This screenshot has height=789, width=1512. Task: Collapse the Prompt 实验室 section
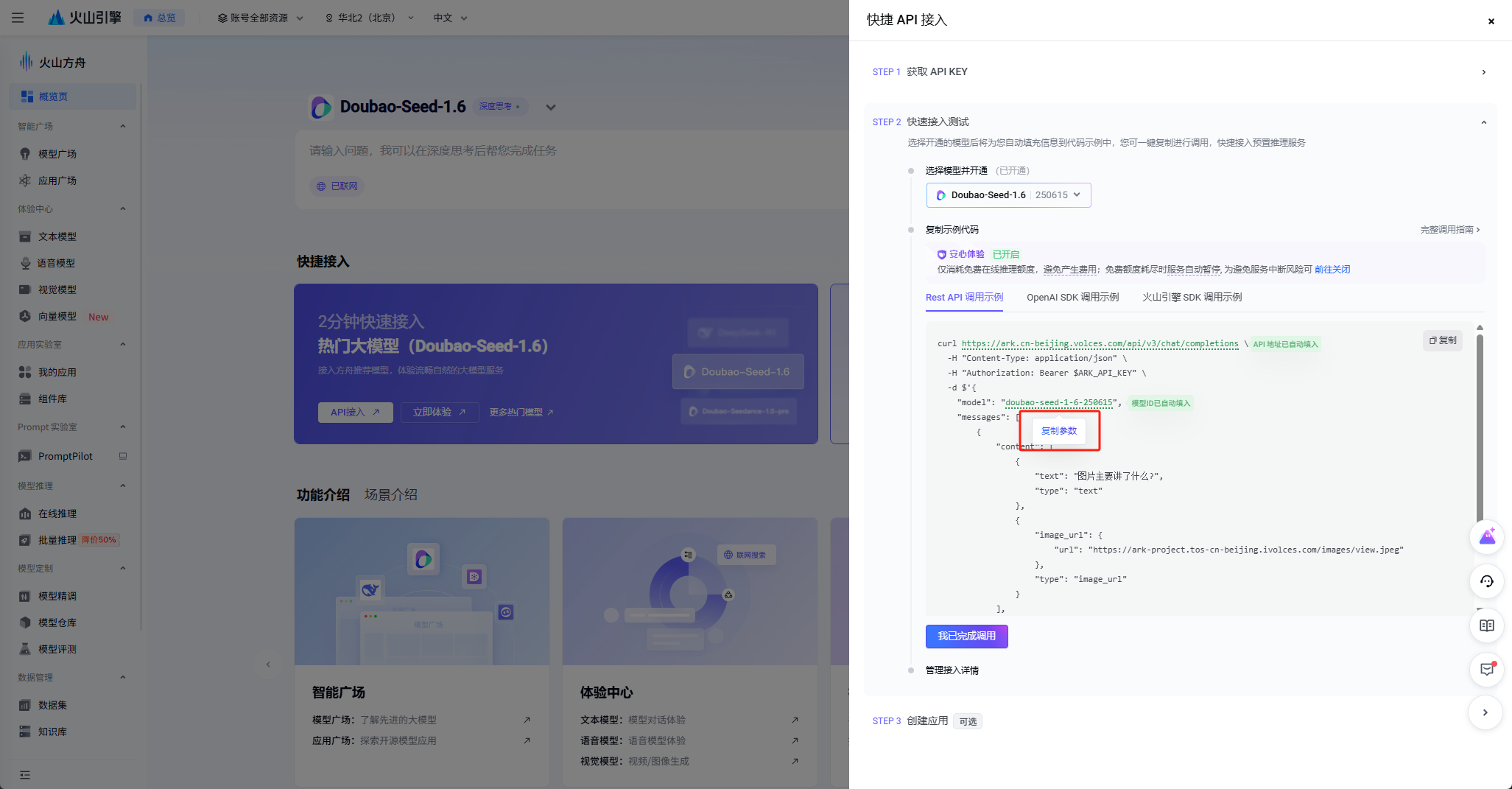123,427
